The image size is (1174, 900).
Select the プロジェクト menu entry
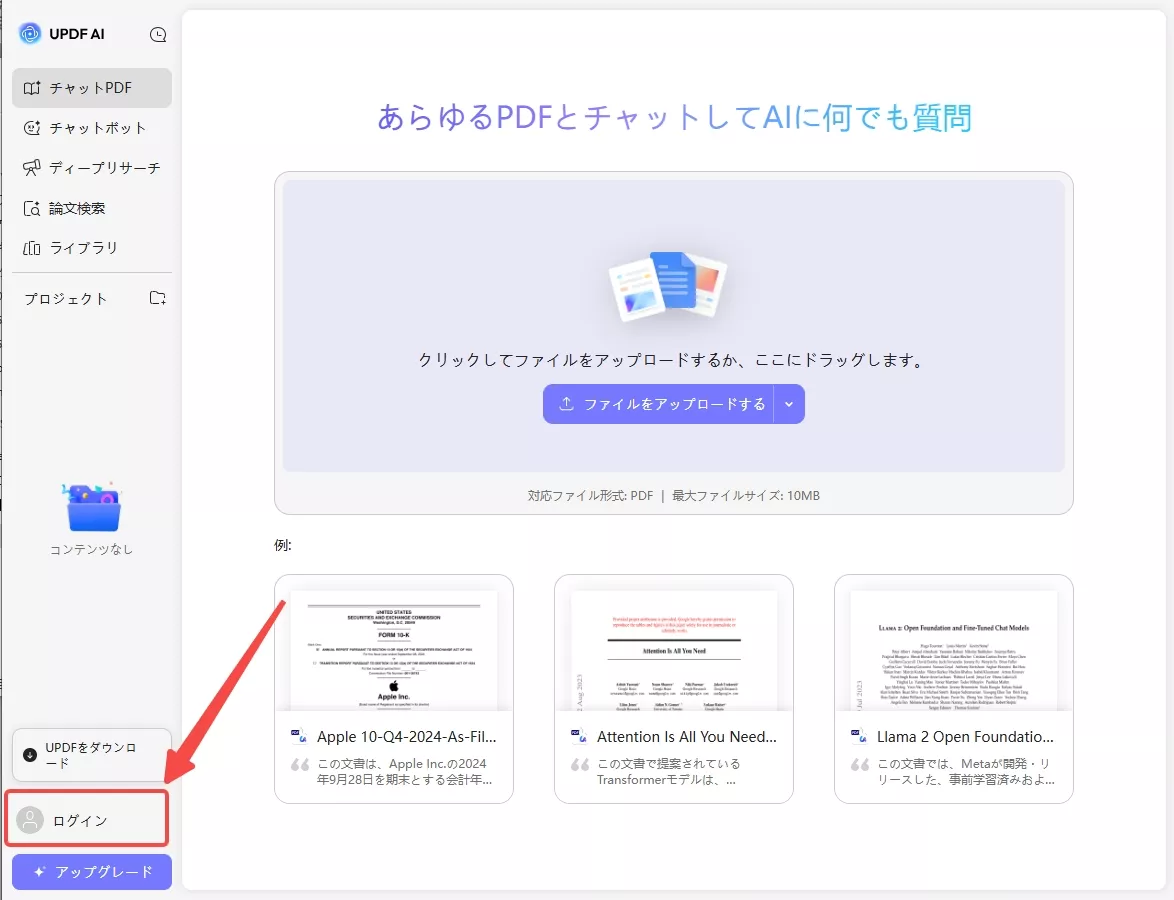(x=66, y=297)
